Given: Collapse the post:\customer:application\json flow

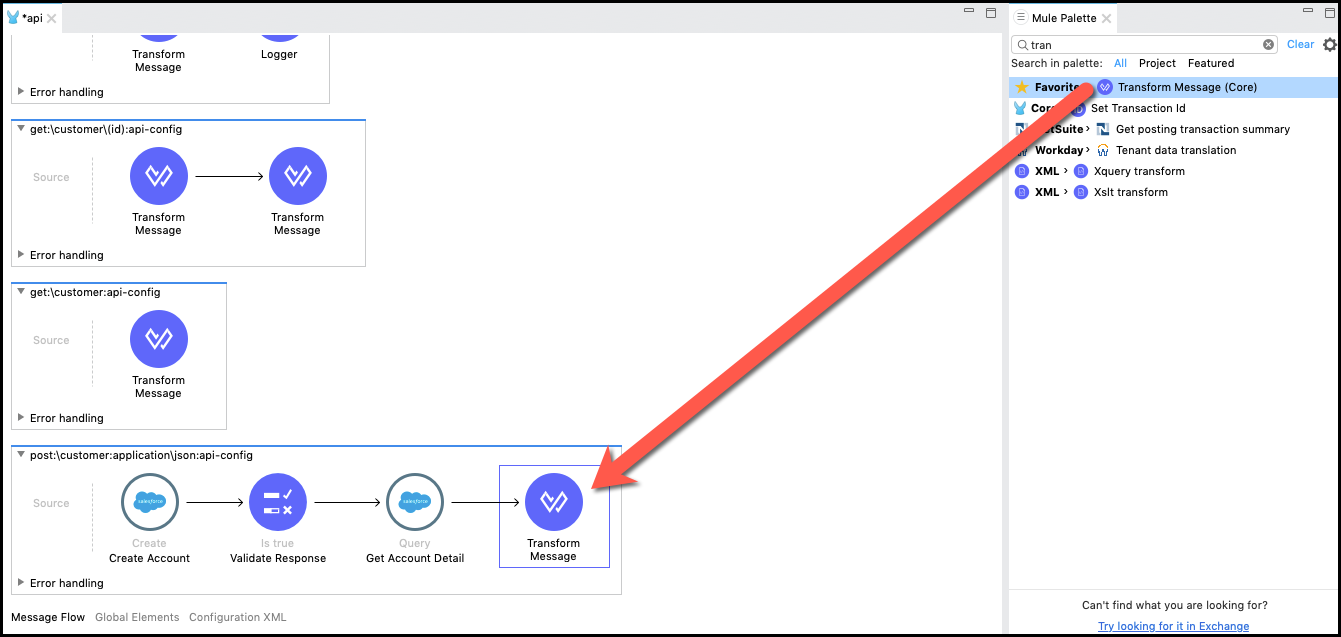Looking at the screenshot, I should [x=21, y=456].
